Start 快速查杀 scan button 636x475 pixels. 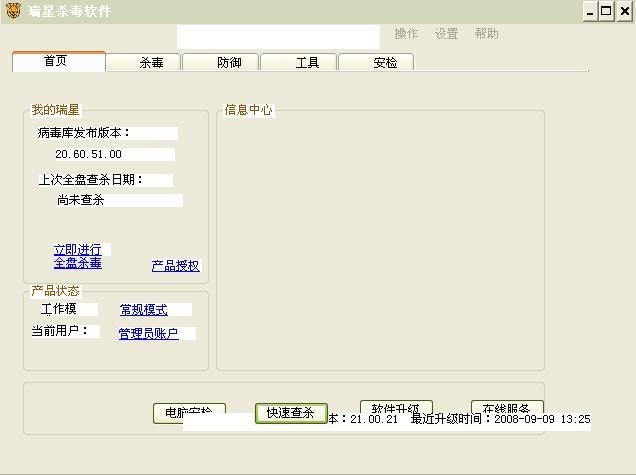291,413
